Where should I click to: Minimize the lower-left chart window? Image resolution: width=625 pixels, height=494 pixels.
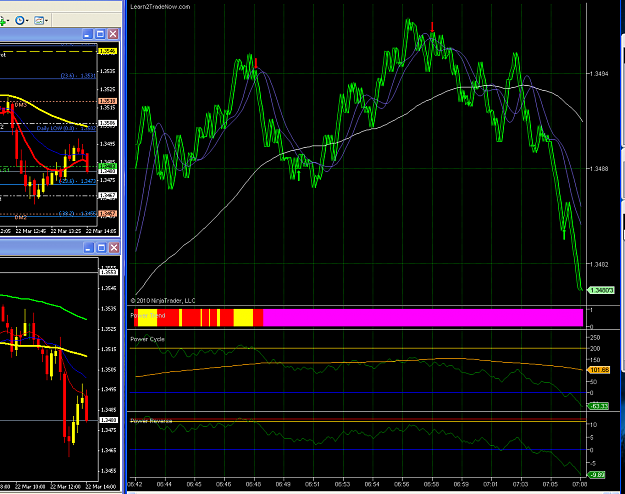[x=88, y=248]
